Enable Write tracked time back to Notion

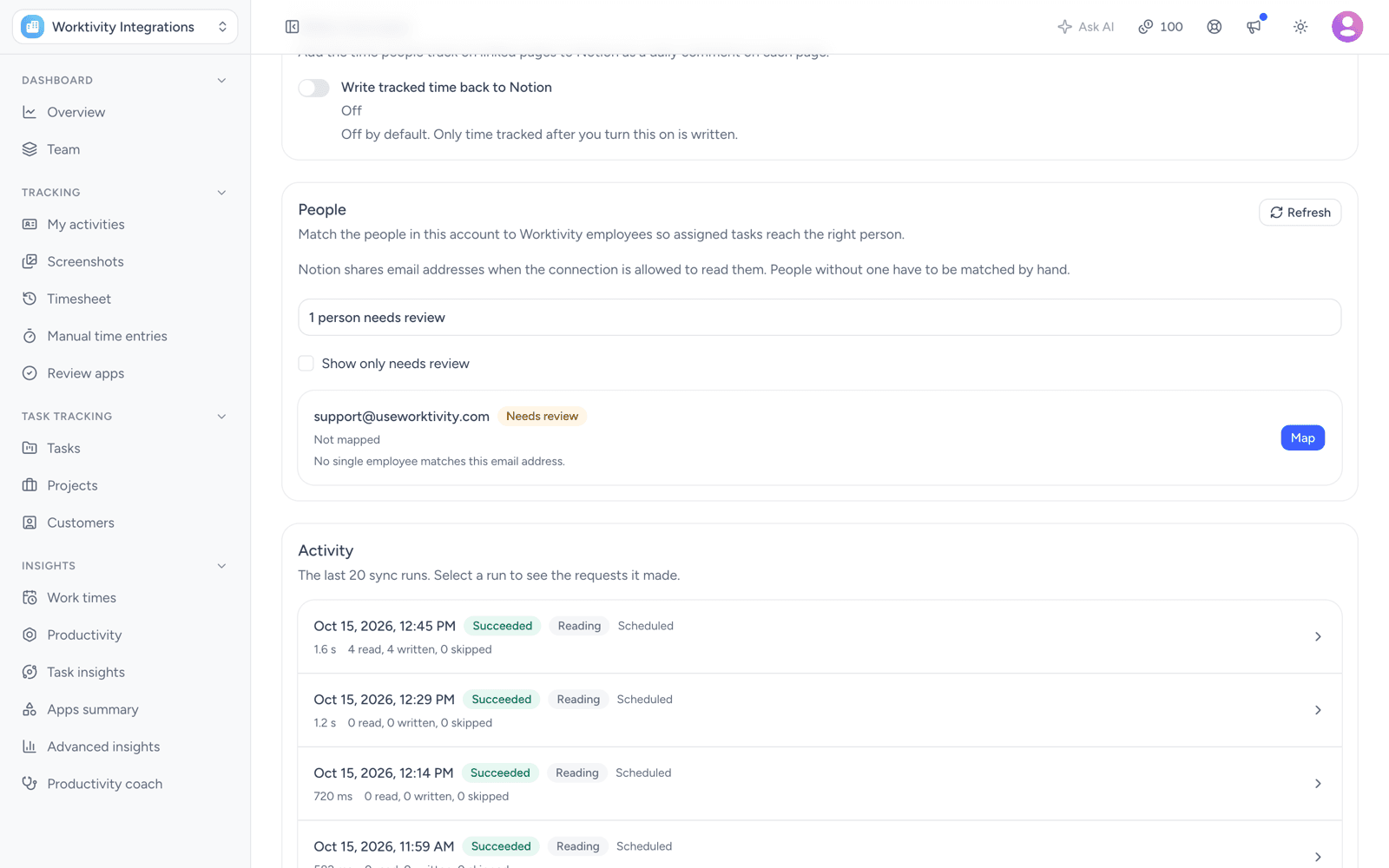[x=313, y=88]
